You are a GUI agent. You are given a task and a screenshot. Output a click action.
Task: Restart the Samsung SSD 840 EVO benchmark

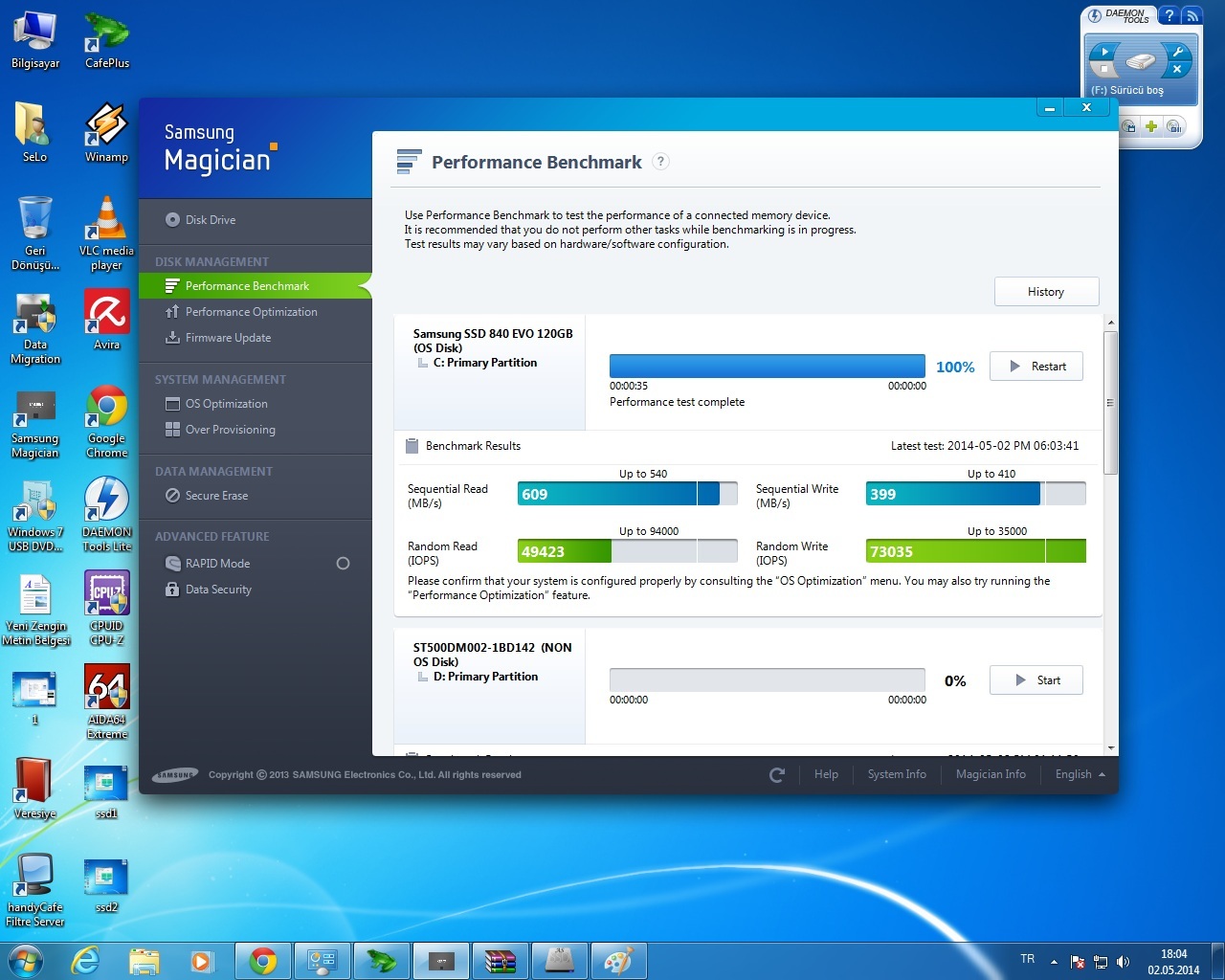pyautogui.click(x=1036, y=367)
